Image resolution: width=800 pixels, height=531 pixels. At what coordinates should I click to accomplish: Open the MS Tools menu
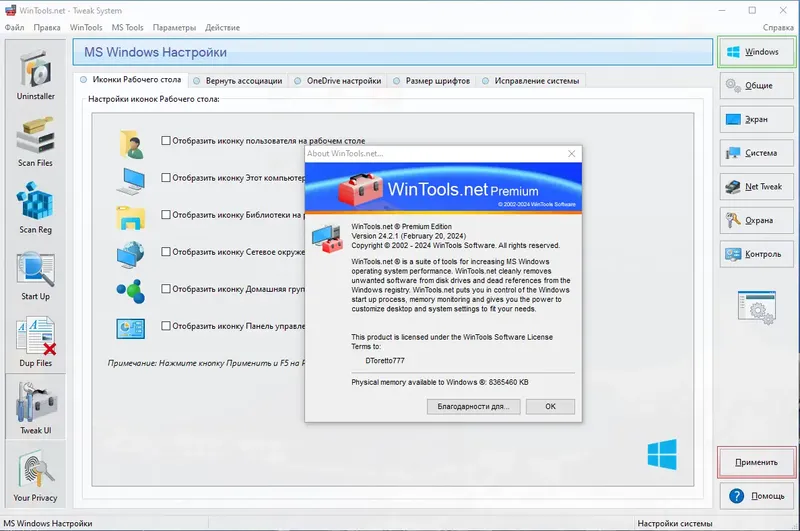tap(128, 28)
